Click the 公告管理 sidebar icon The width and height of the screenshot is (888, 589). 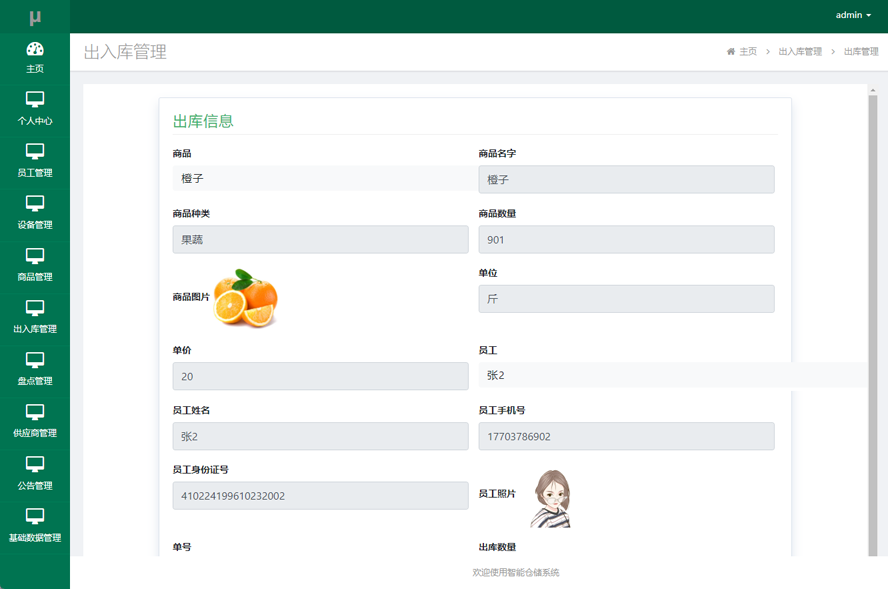point(35,464)
